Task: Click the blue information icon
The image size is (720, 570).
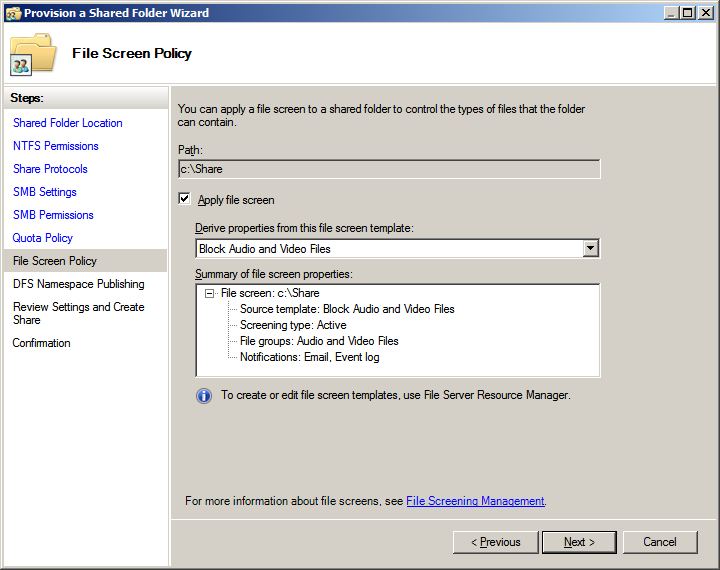Action: tap(204, 395)
